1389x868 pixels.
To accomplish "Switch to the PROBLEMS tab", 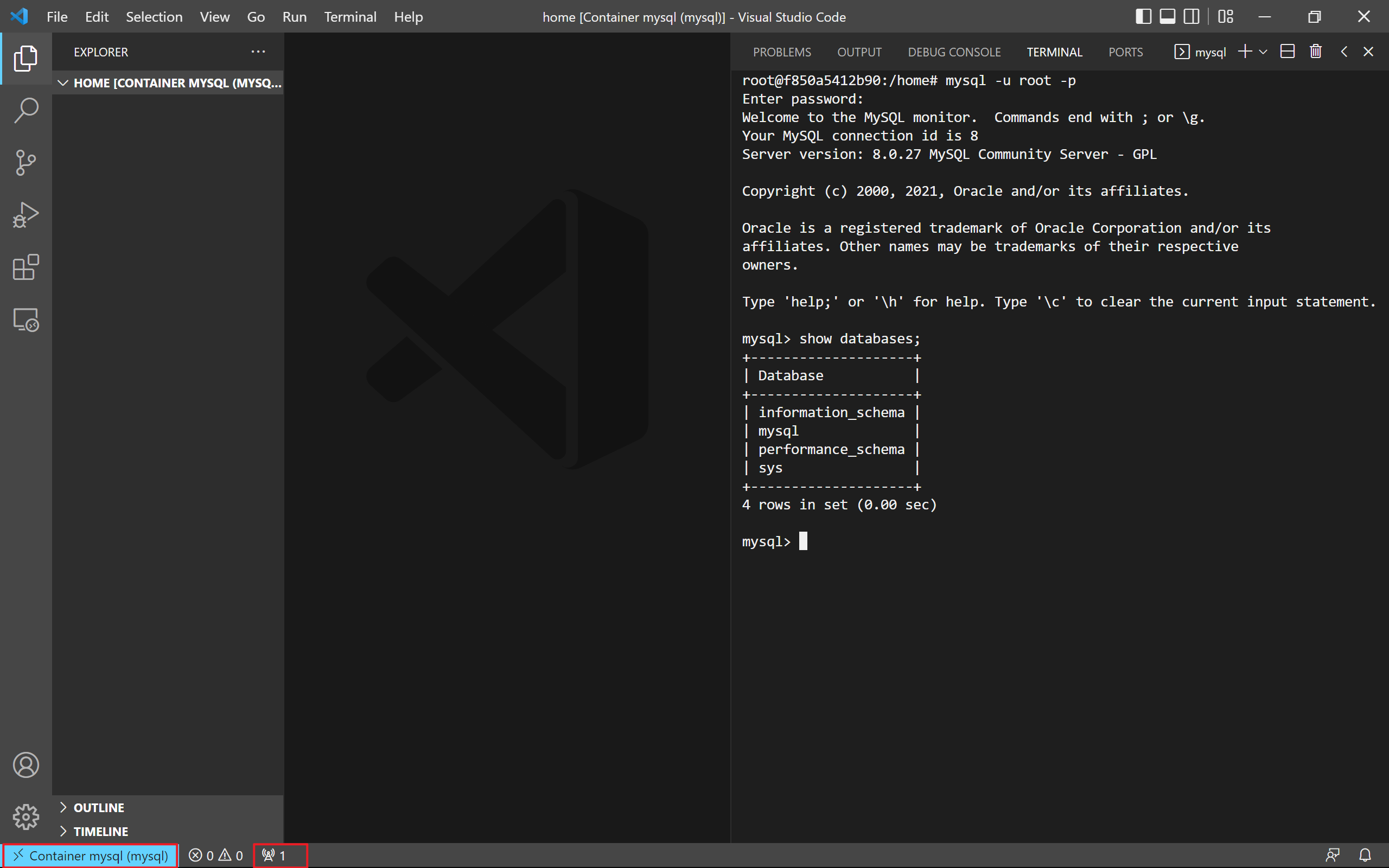I will 783,52.
